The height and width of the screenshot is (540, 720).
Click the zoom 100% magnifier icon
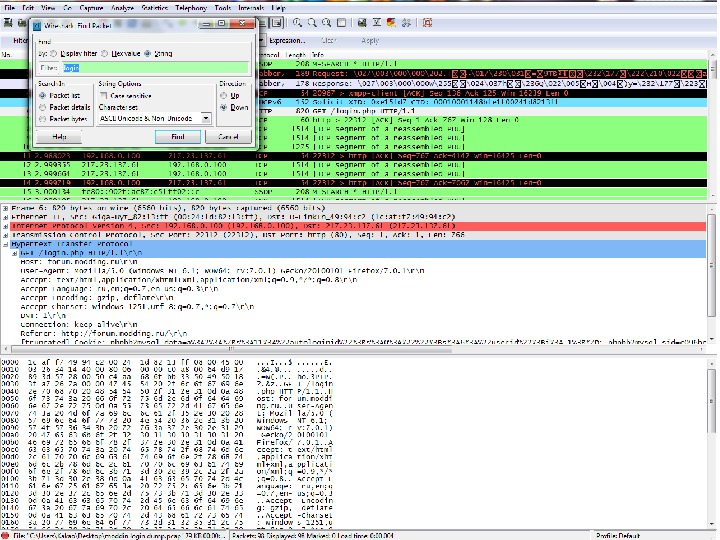point(326,22)
